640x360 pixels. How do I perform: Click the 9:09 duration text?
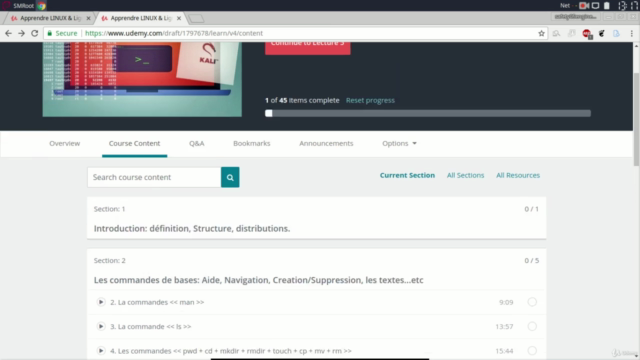506,302
